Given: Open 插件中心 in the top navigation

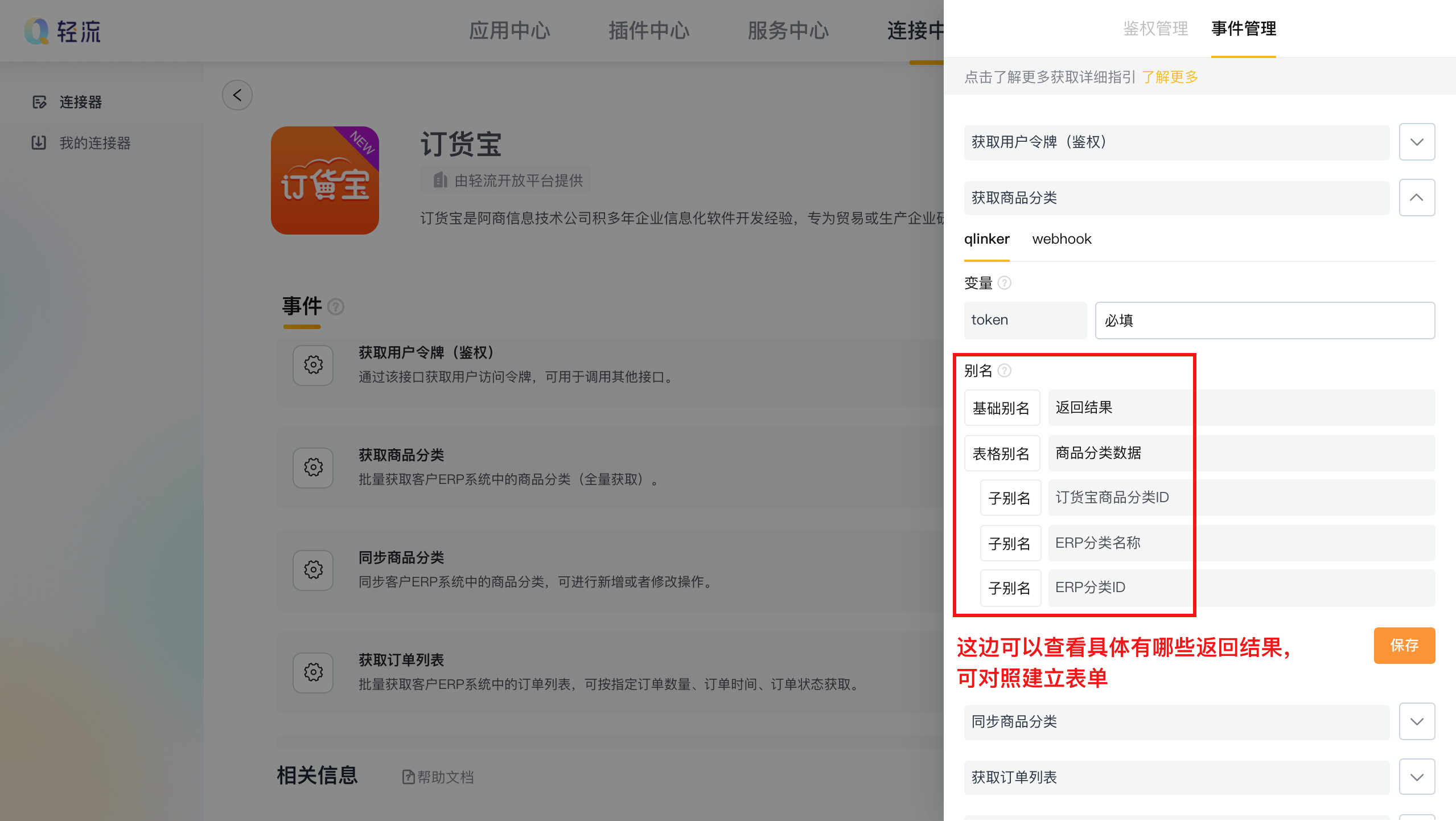Looking at the screenshot, I should pos(649,31).
